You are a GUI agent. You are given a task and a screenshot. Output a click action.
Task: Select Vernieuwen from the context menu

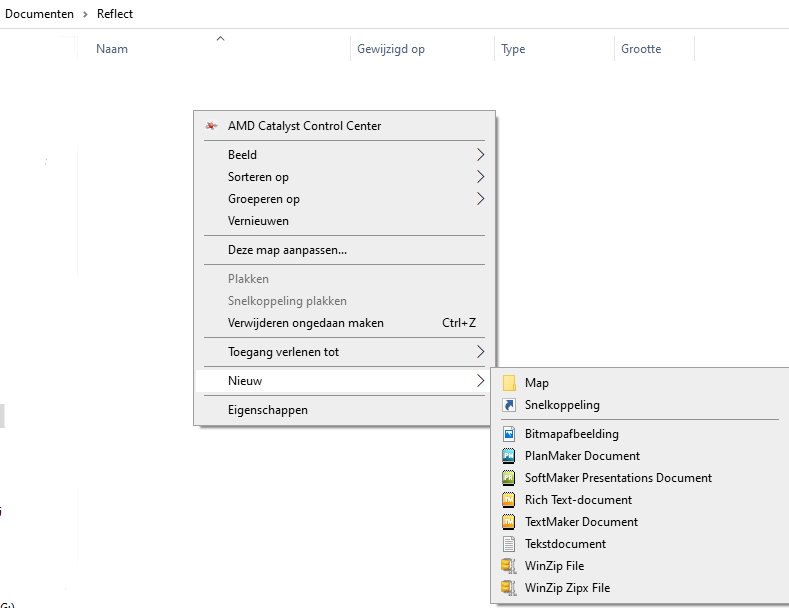[x=258, y=221]
